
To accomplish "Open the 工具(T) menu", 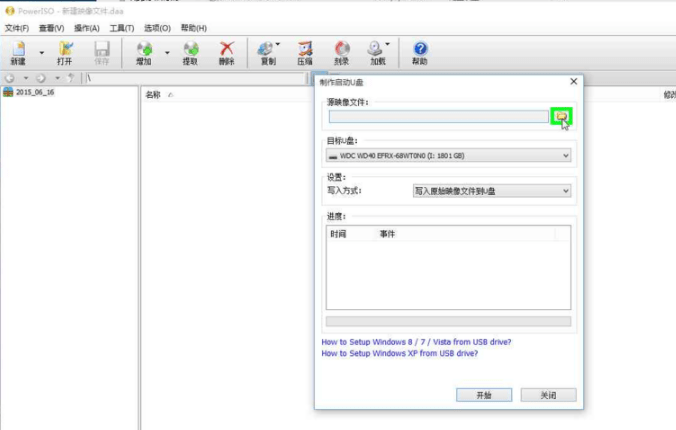I will coord(122,28).
